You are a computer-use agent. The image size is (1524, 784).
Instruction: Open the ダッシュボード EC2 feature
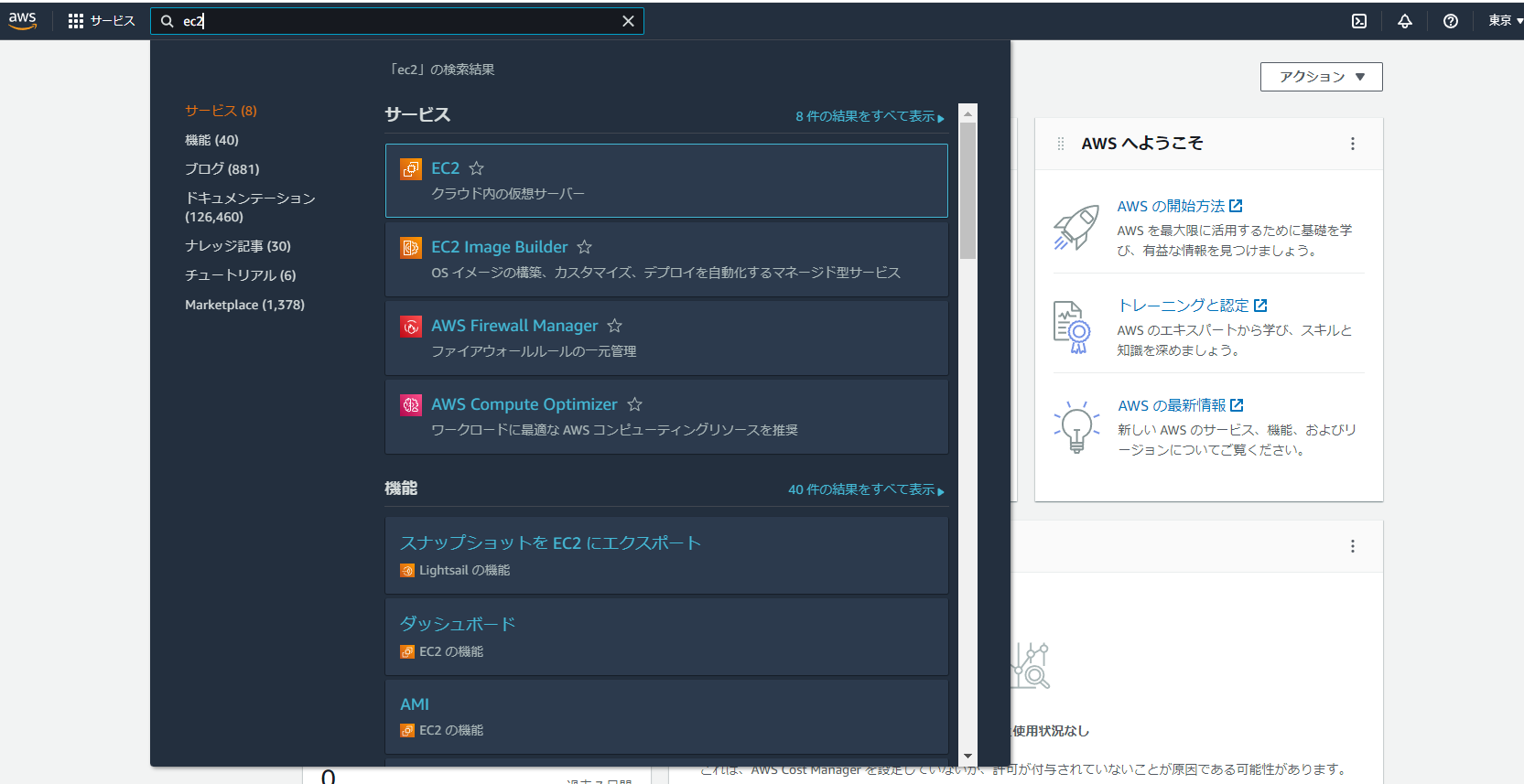tap(458, 624)
